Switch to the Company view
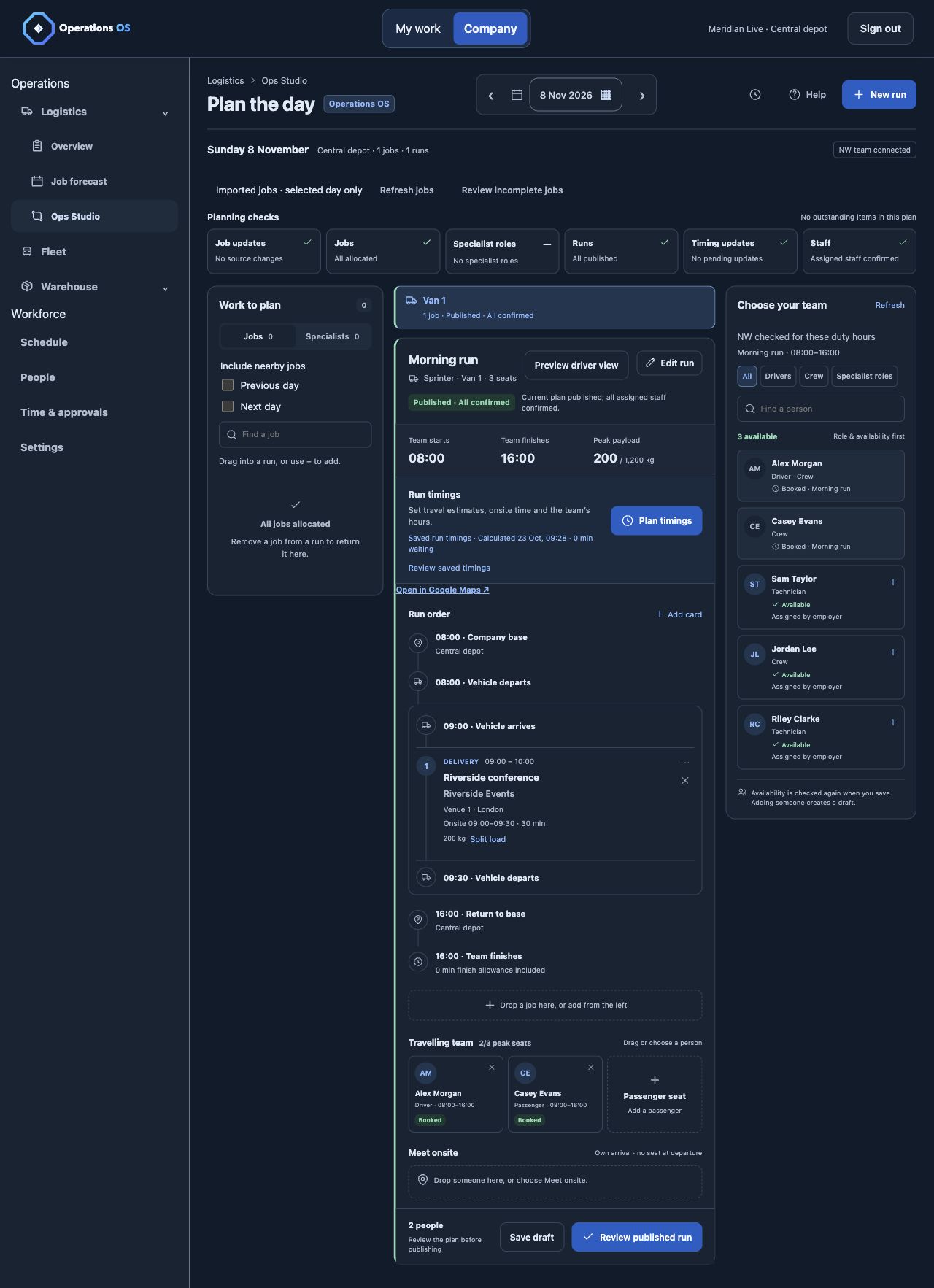934x1288 pixels. 490,28
